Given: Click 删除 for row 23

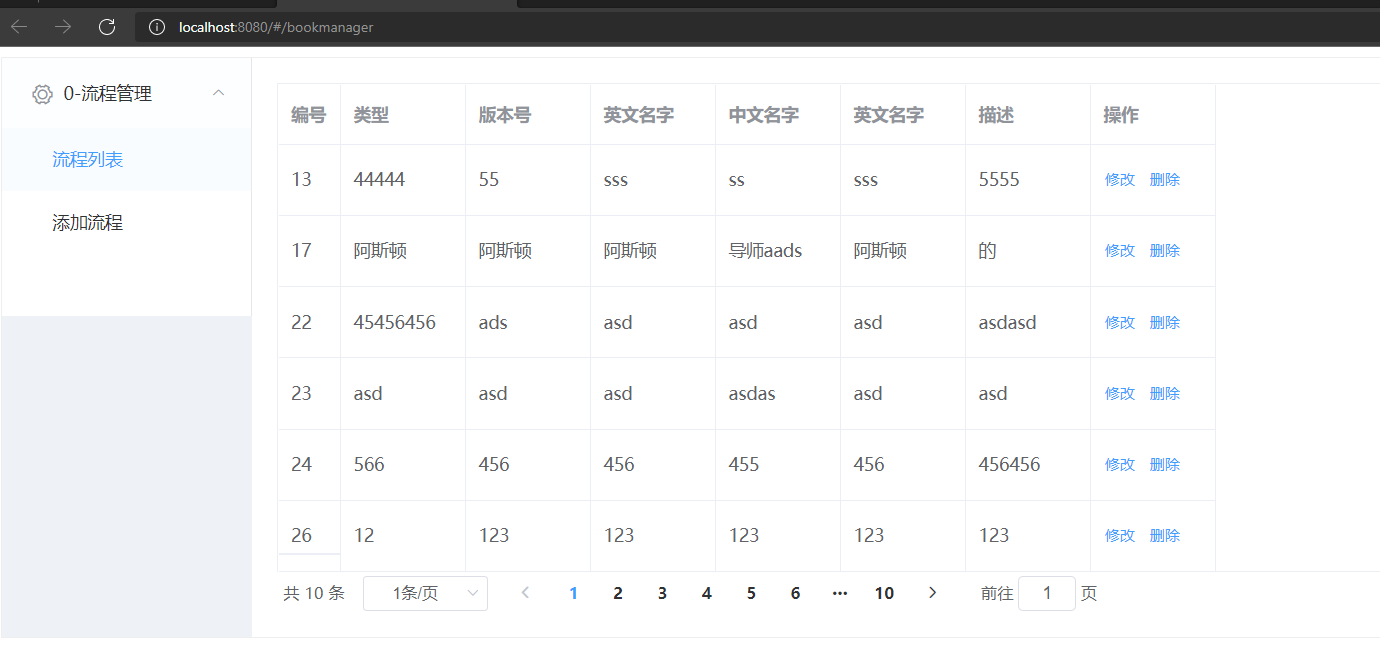Looking at the screenshot, I should click(1165, 394).
